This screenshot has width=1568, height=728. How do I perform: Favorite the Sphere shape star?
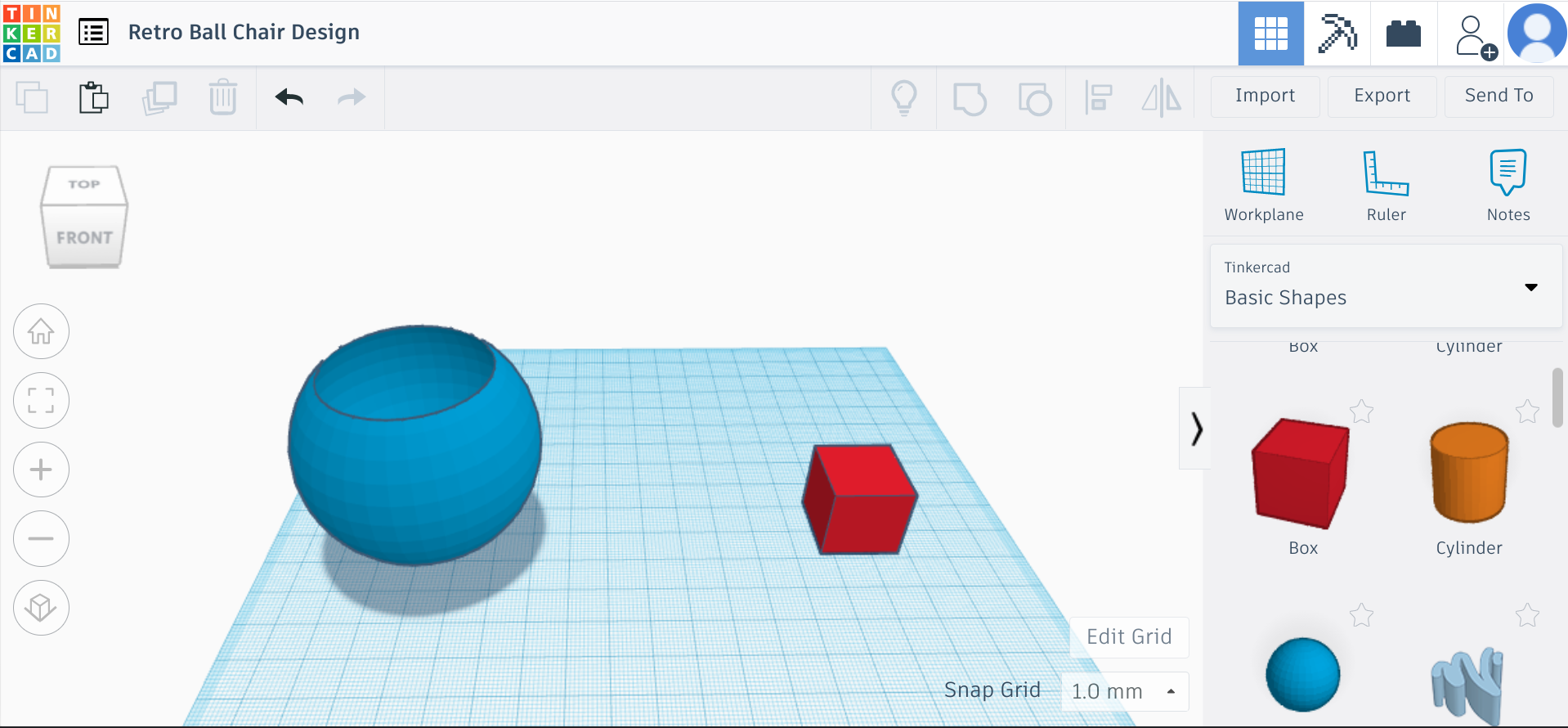point(1361,615)
